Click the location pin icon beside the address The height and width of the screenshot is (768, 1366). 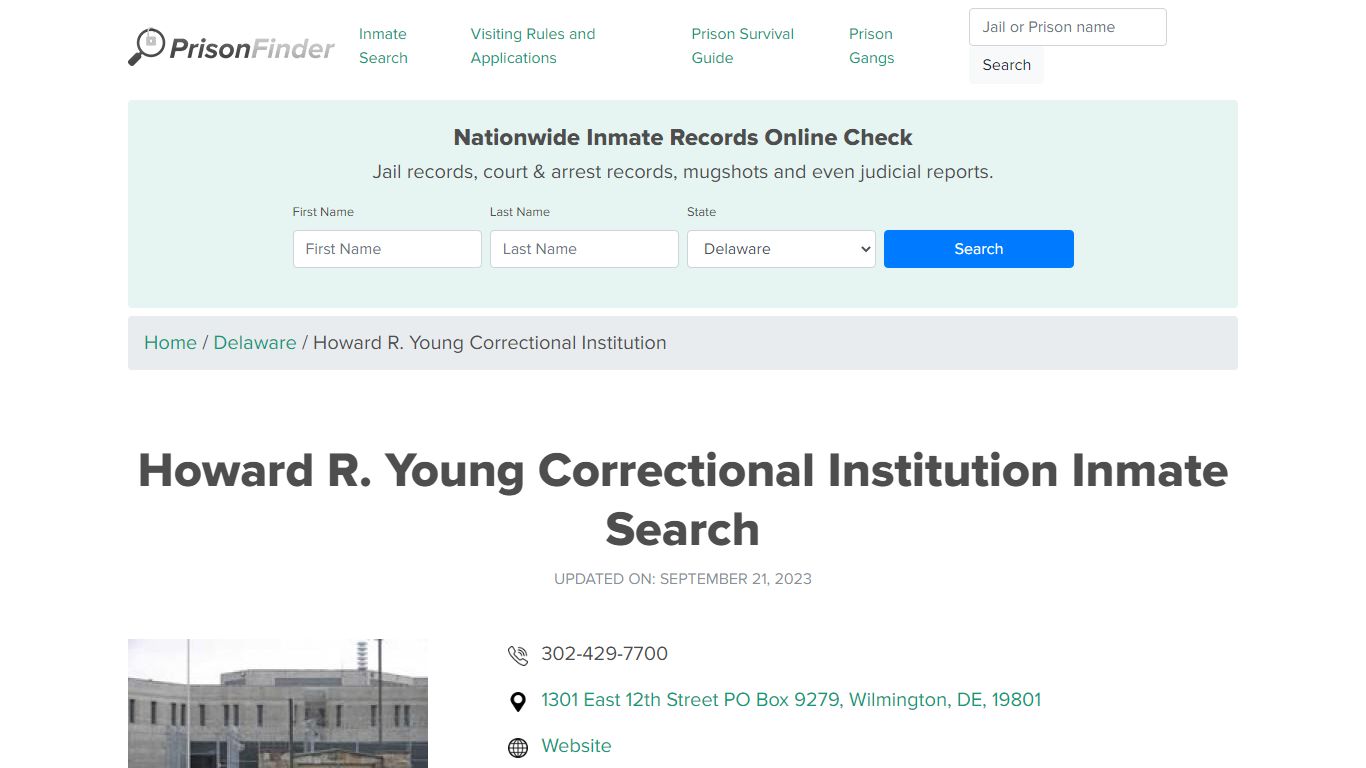tap(518, 701)
